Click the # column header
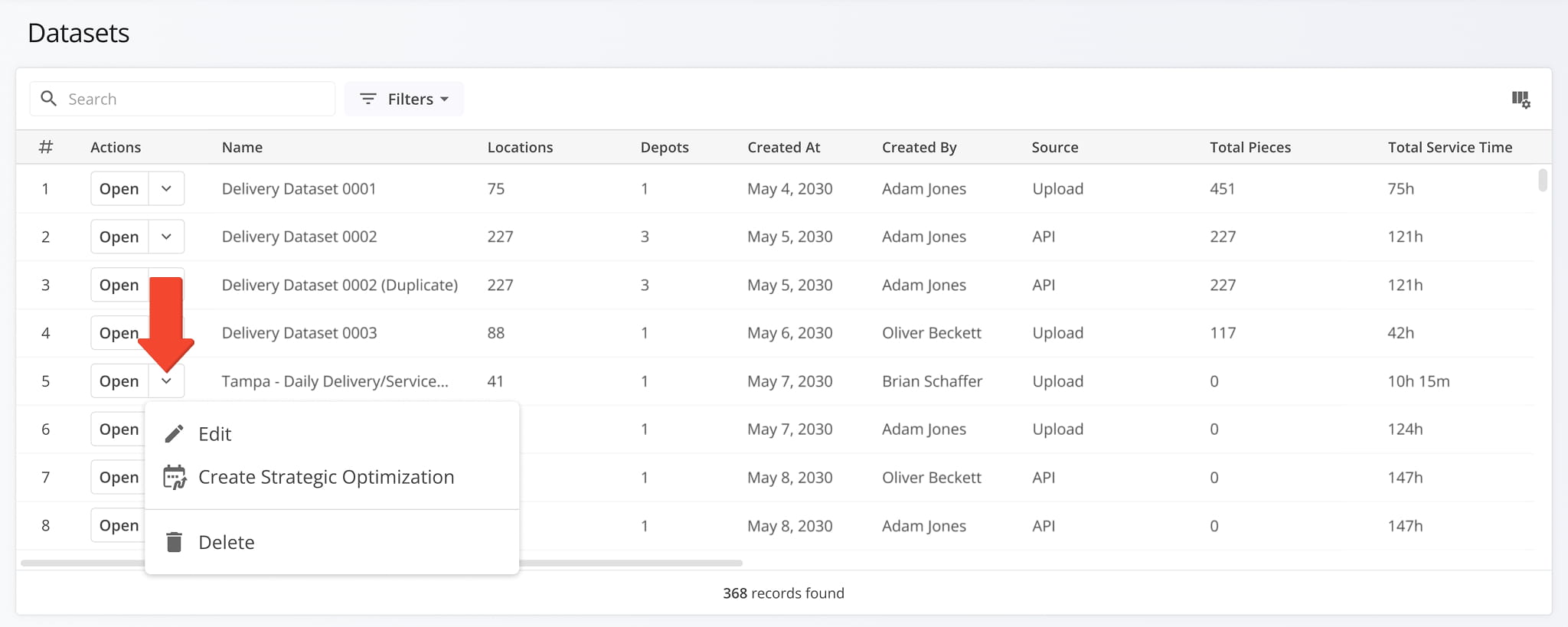1568x627 pixels. tap(46, 147)
